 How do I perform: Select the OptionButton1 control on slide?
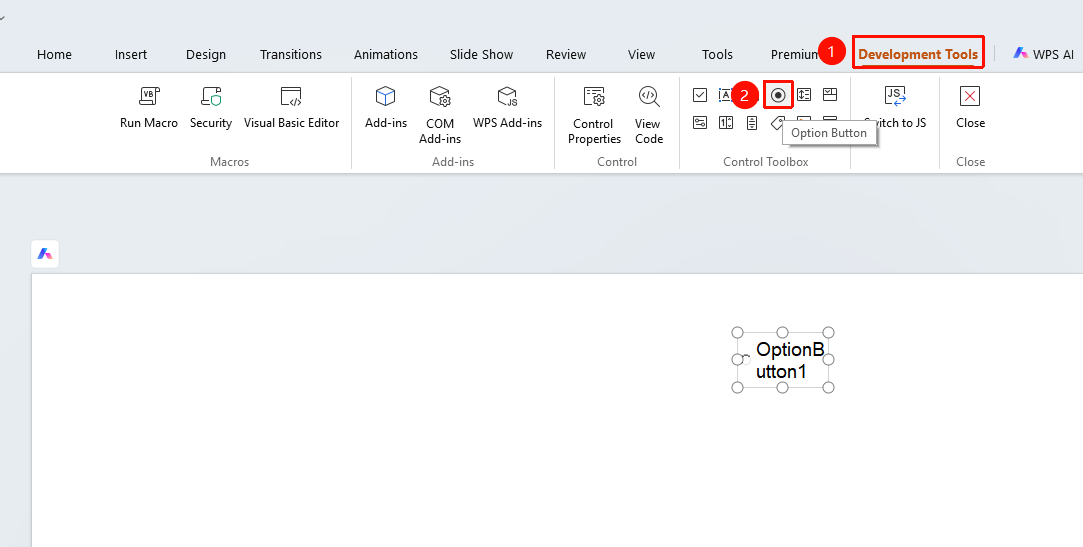coord(783,360)
